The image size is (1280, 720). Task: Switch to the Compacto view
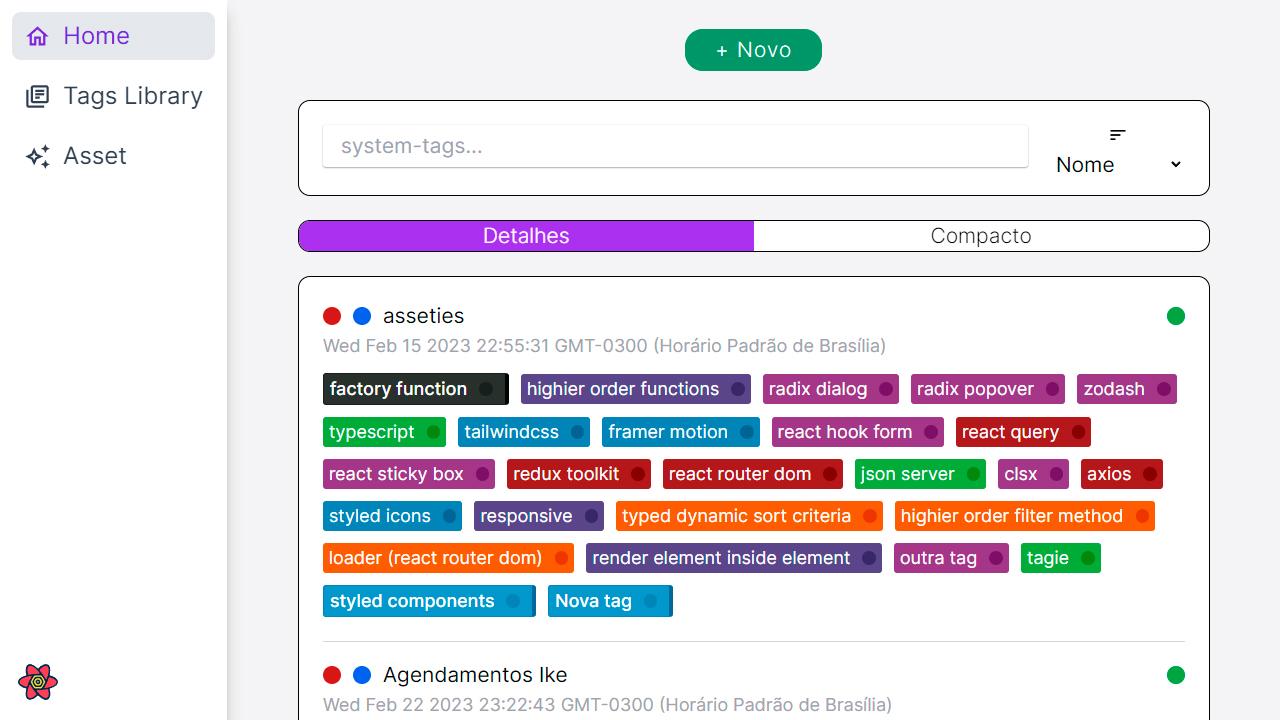point(981,236)
